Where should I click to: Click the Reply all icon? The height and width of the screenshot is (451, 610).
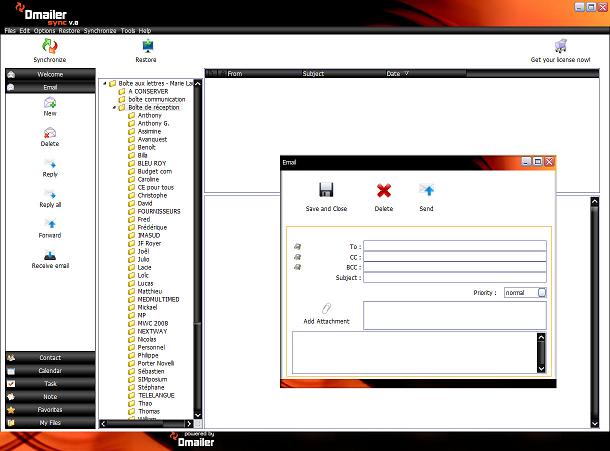coord(50,194)
